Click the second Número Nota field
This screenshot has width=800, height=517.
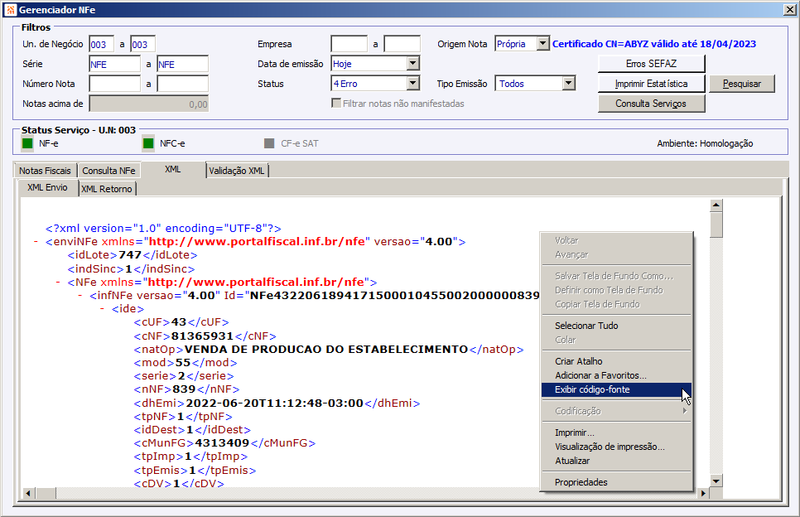pos(183,84)
